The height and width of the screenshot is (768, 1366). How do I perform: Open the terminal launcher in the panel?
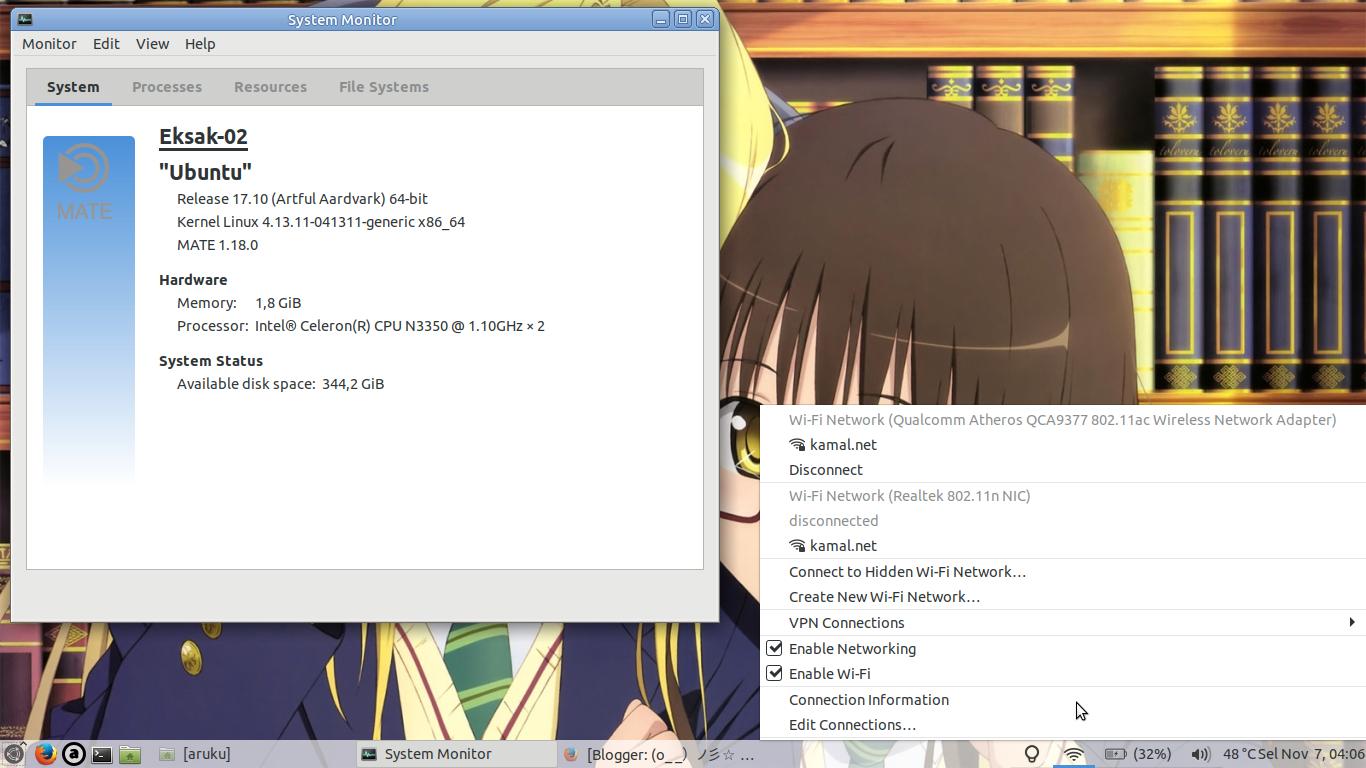102,754
